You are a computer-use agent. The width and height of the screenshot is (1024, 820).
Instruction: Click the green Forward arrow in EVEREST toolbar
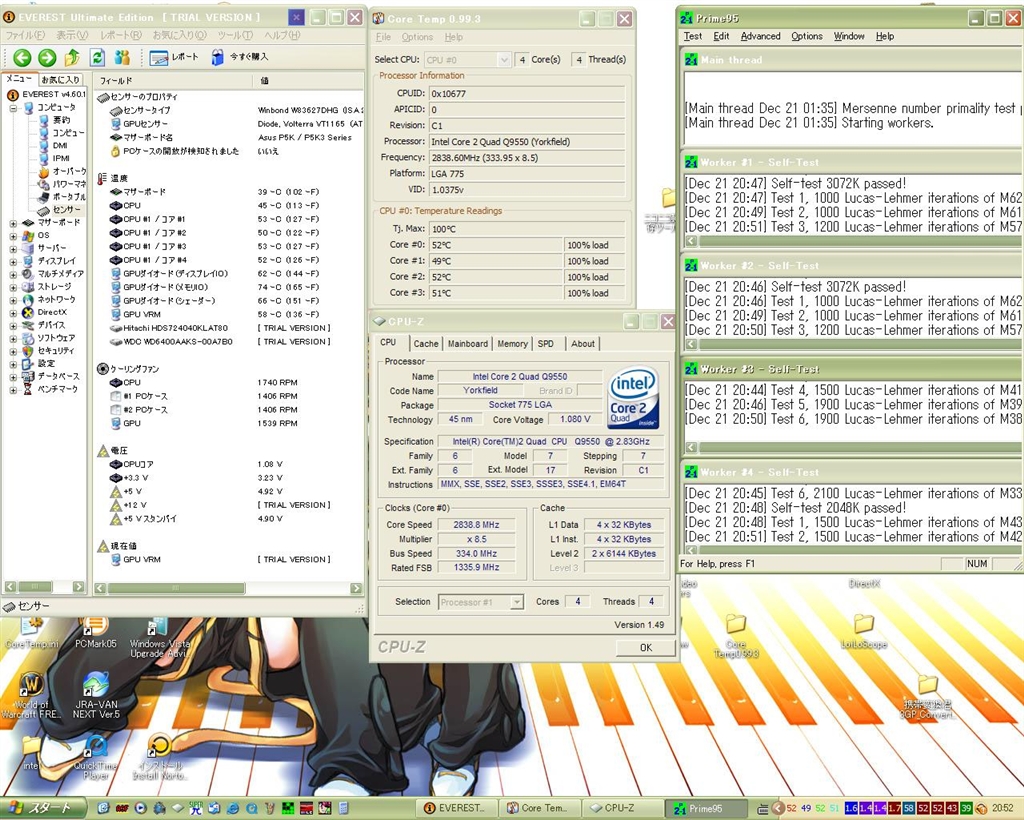point(46,58)
